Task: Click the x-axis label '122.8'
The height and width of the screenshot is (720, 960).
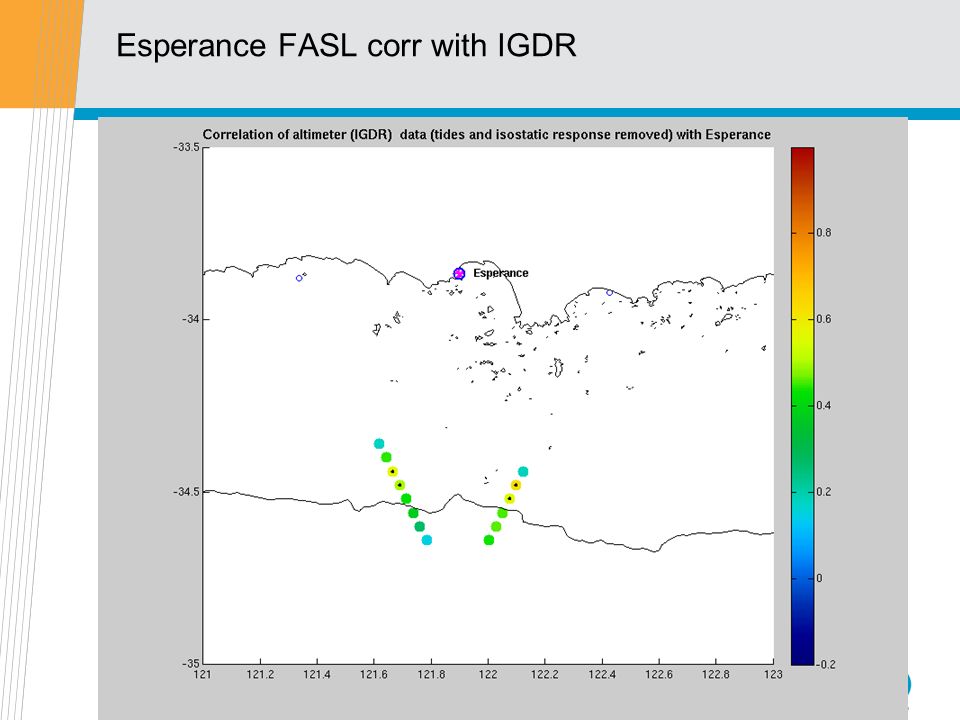Action: pyautogui.click(x=716, y=675)
